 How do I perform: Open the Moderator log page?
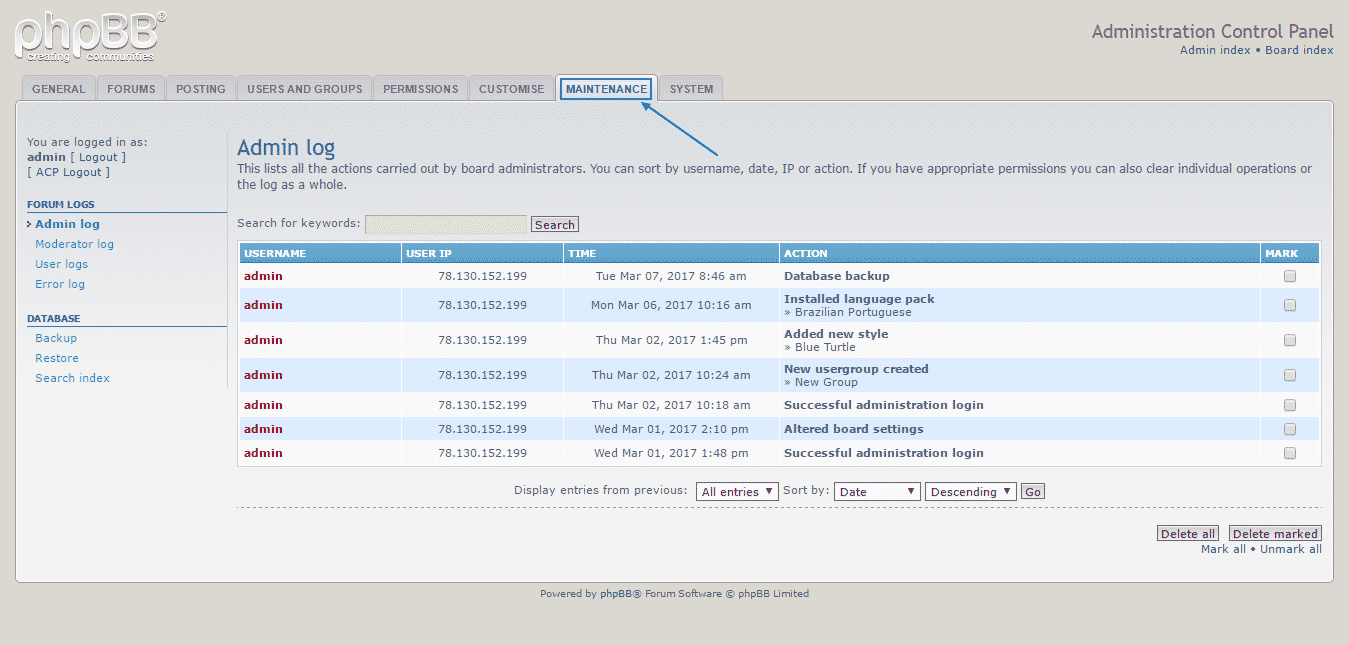pos(74,243)
